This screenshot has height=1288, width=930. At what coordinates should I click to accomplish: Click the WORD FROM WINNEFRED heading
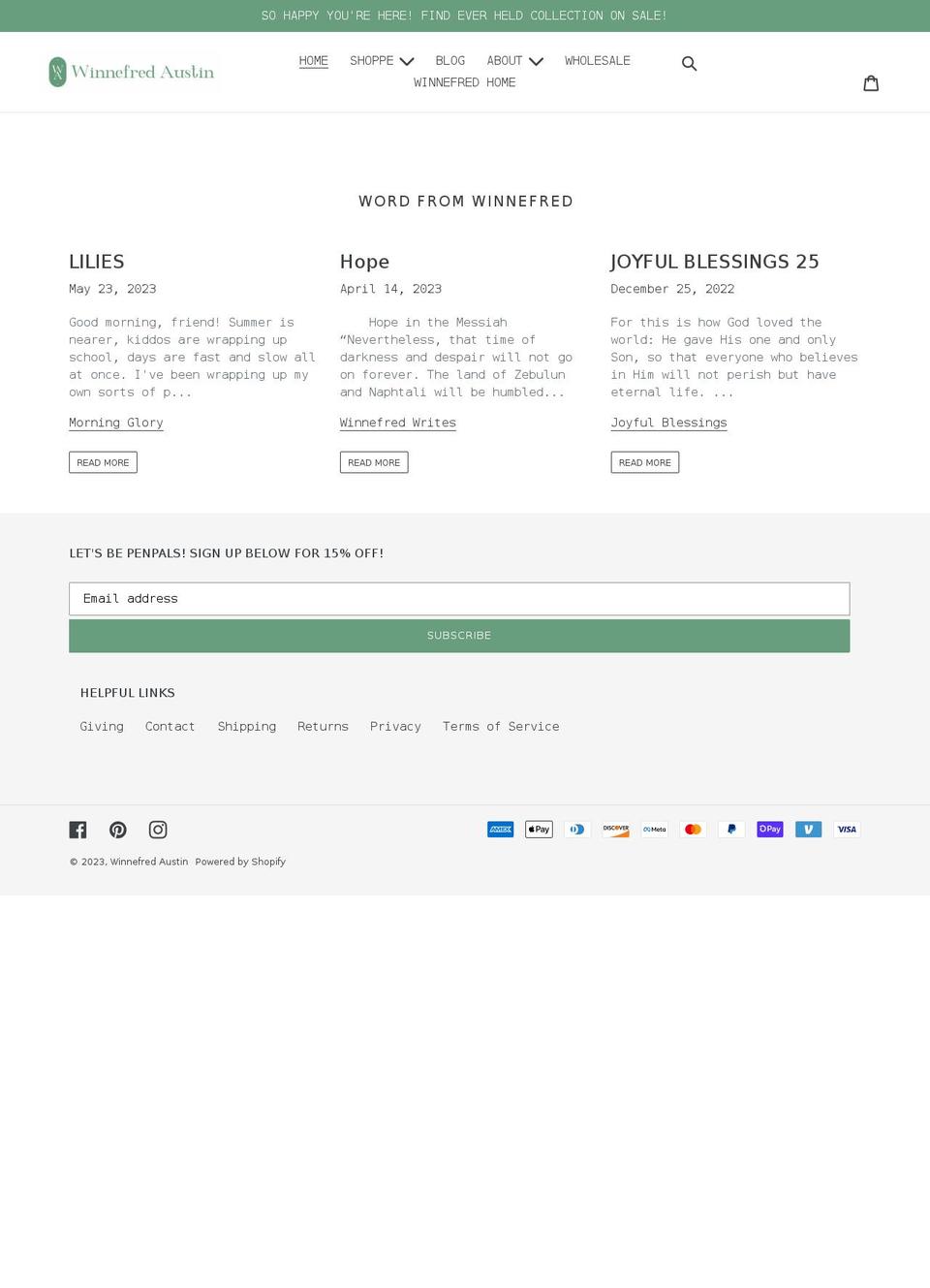pyautogui.click(x=466, y=202)
